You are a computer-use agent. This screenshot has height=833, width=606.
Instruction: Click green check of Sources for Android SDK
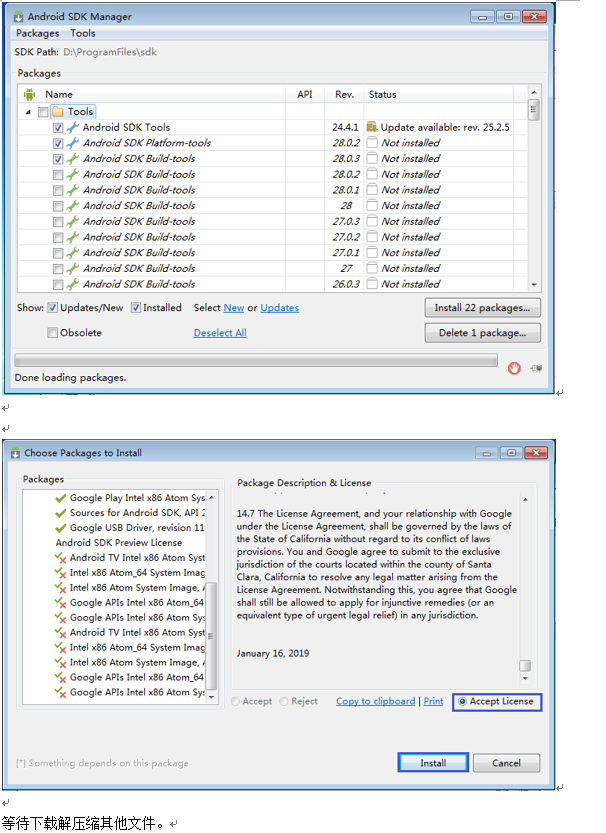click(61, 513)
